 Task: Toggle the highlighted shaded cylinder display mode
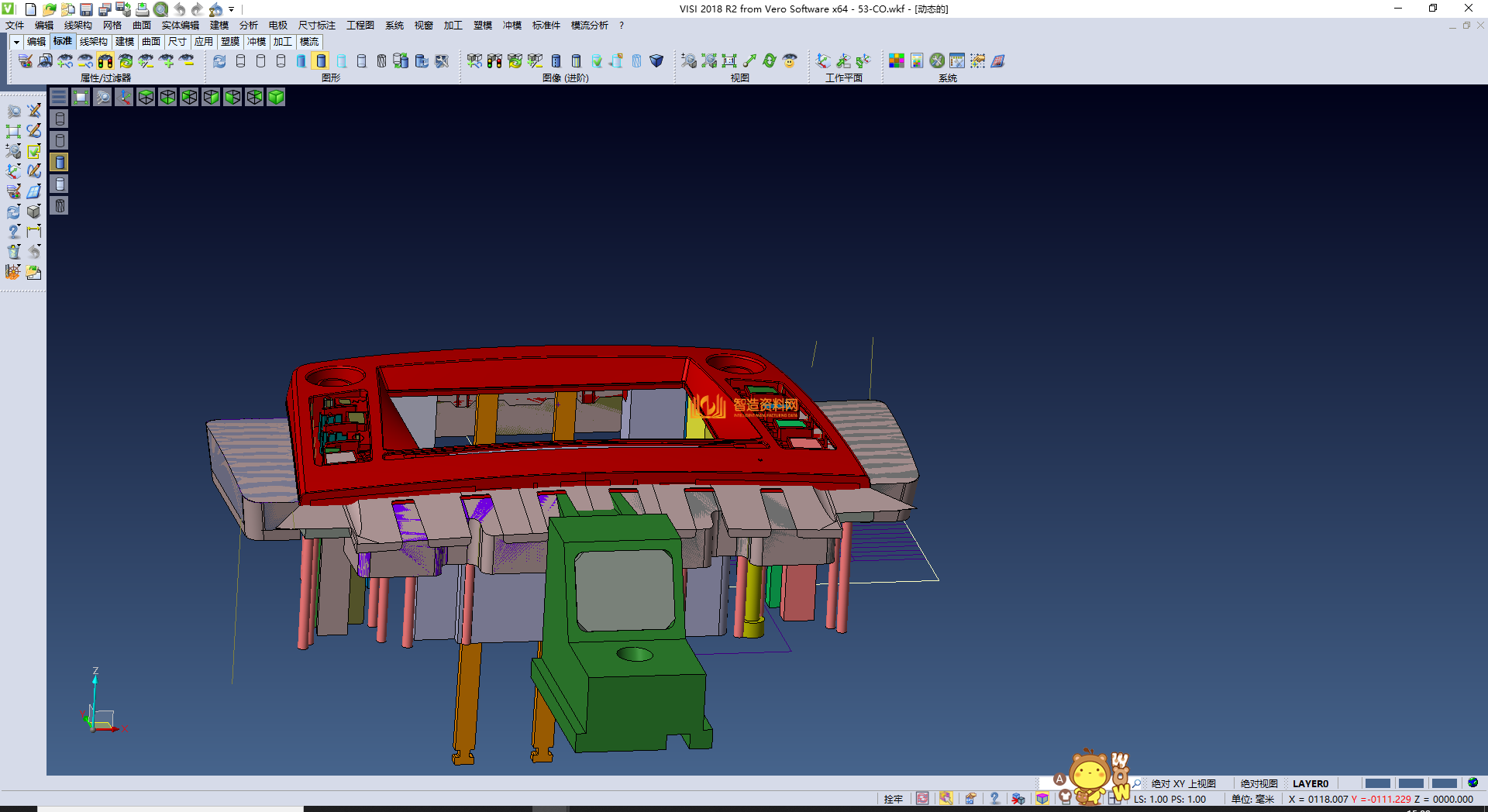321,61
